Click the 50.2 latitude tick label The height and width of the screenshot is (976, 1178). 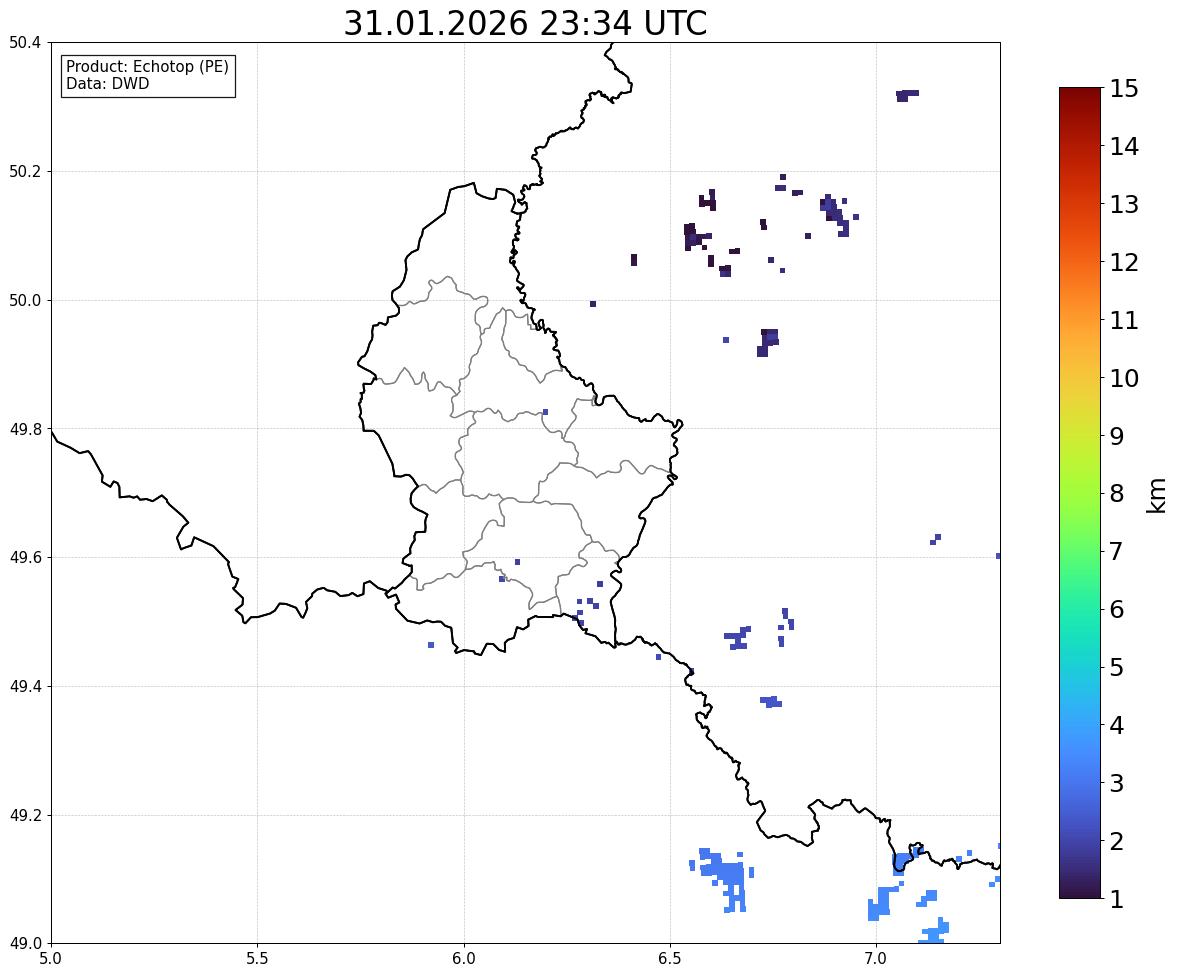pyautogui.click(x=25, y=171)
